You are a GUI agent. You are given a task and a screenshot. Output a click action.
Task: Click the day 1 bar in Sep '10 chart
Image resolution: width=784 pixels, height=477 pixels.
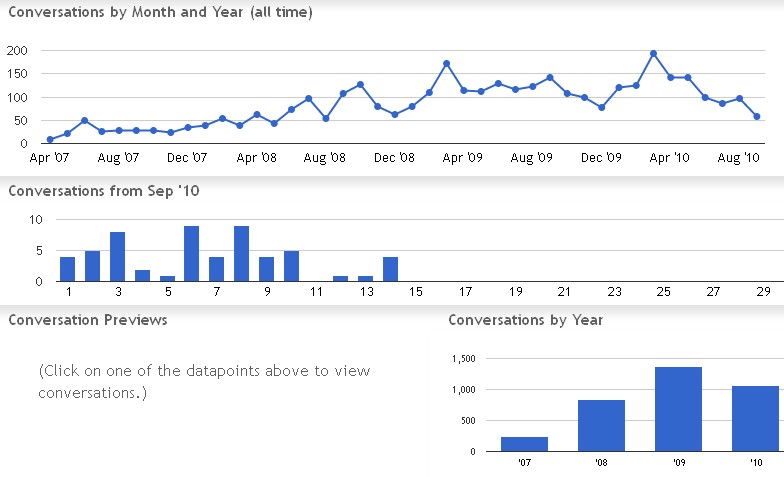click(x=68, y=269)
